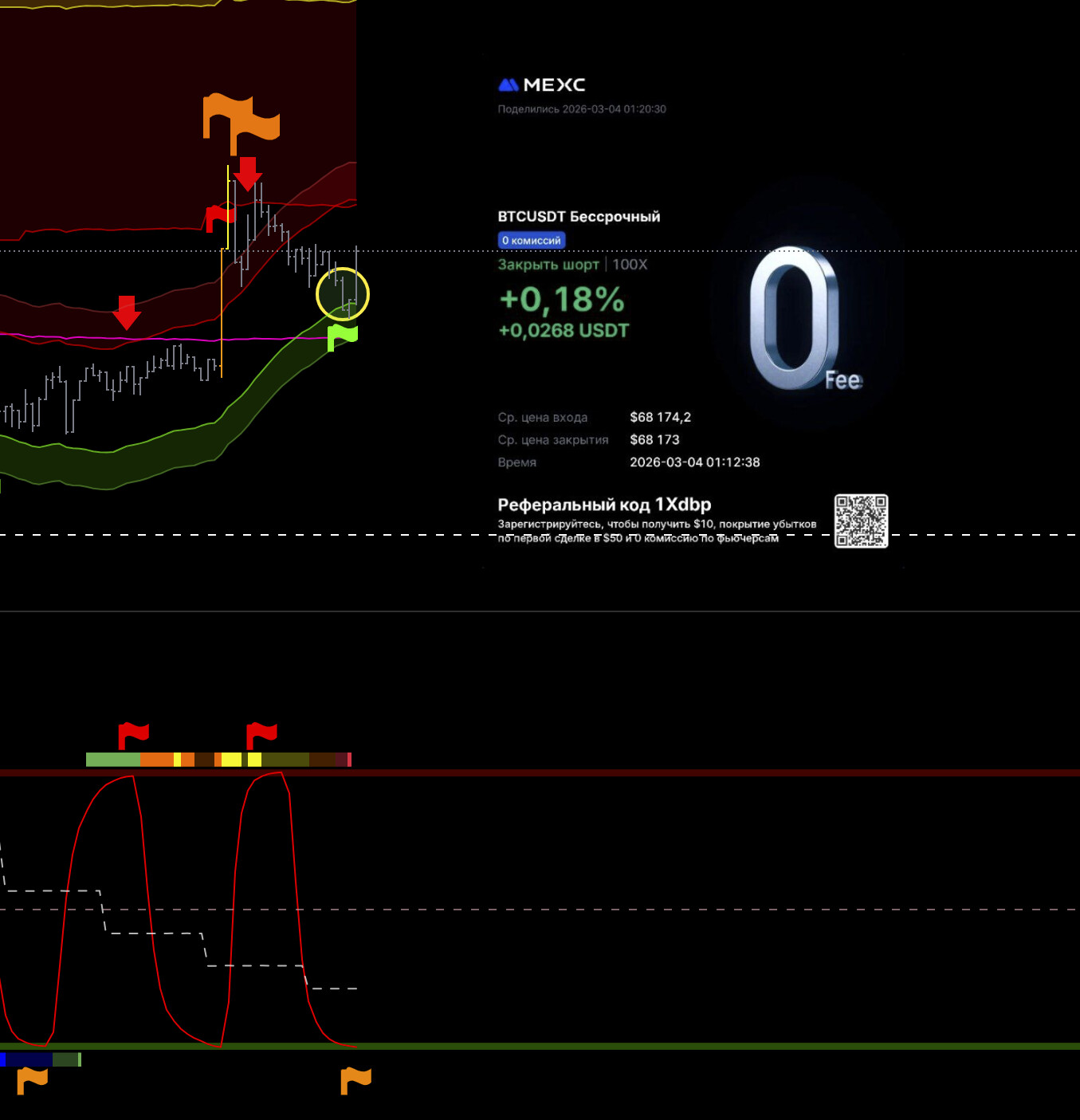Click the right red flag above the oscillator
The width and height of the screenshot is (1080, 1120).
(261, 735)
